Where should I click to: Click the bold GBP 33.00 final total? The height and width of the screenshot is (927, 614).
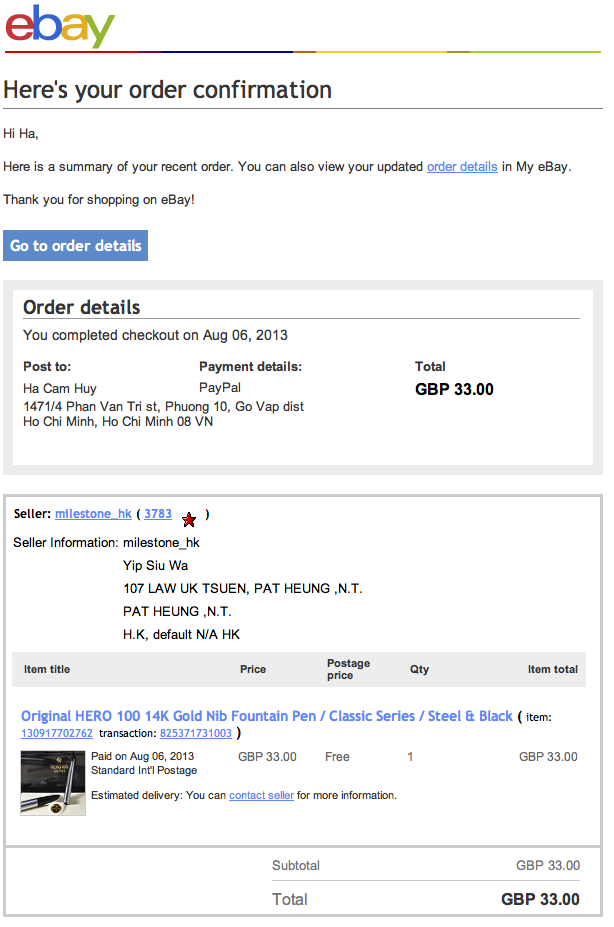pos(540,900)
